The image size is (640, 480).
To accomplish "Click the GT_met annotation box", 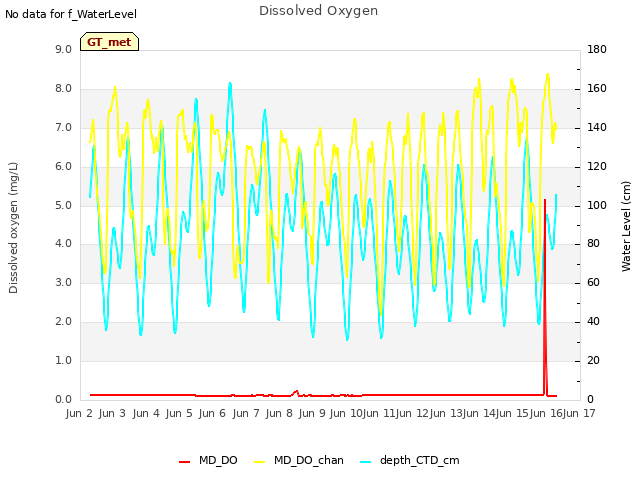I will coord(109,42).
